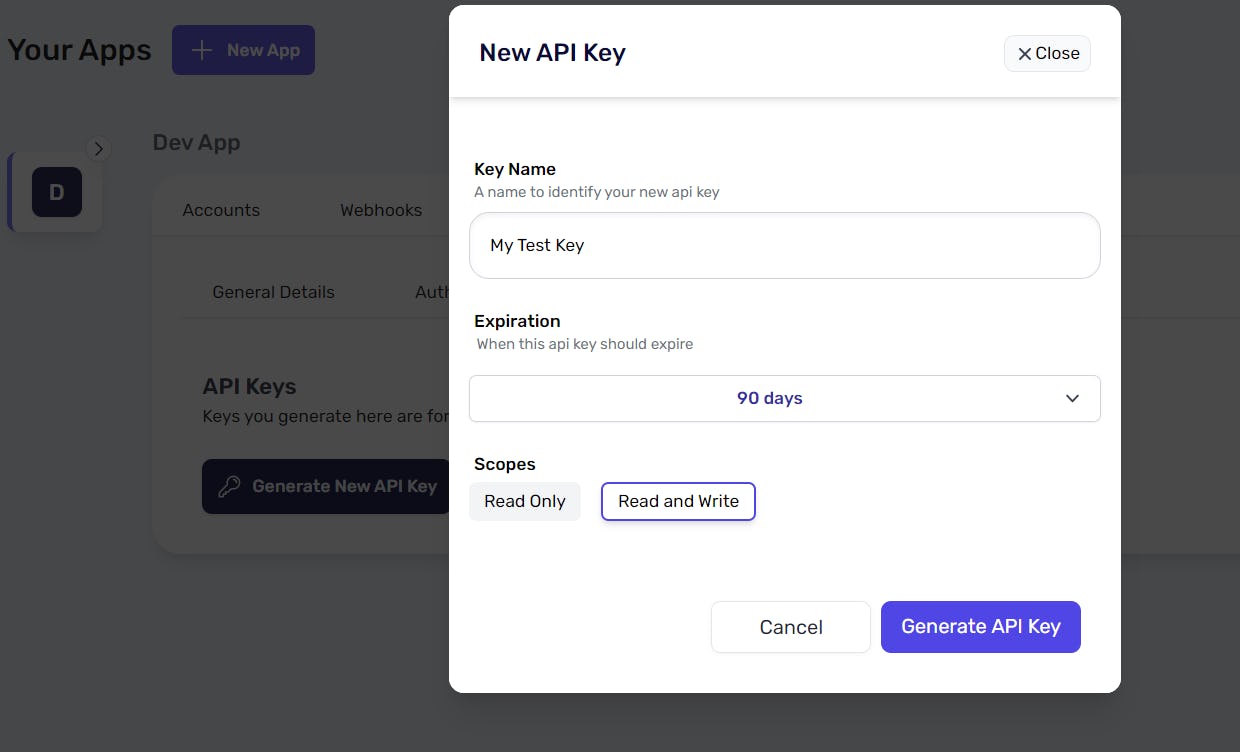Open the D app avatar tile
The image size is (1240, 752).
(x=57, y=192)
